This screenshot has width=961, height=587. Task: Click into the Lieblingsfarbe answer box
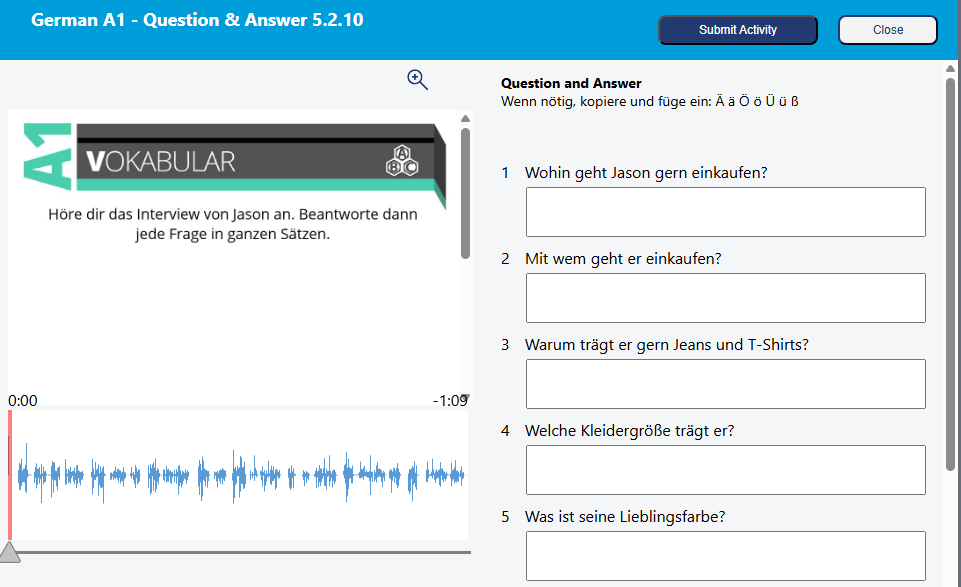[725, 556]
